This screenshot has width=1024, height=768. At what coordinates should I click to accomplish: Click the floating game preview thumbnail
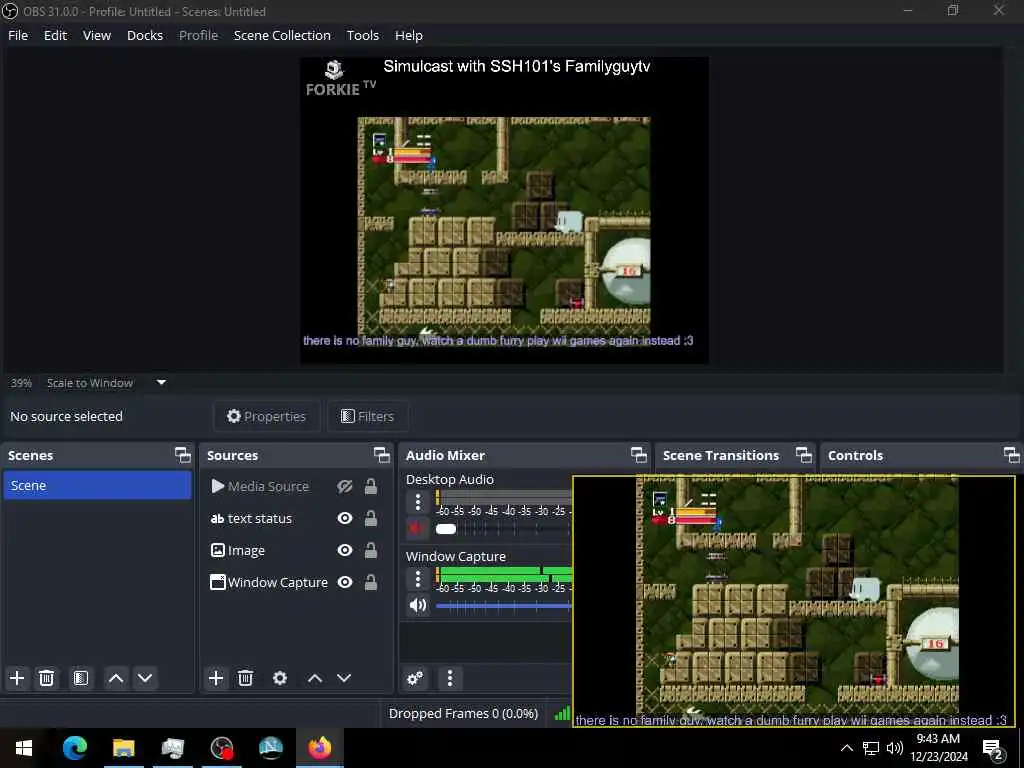(x=794, y=601)
